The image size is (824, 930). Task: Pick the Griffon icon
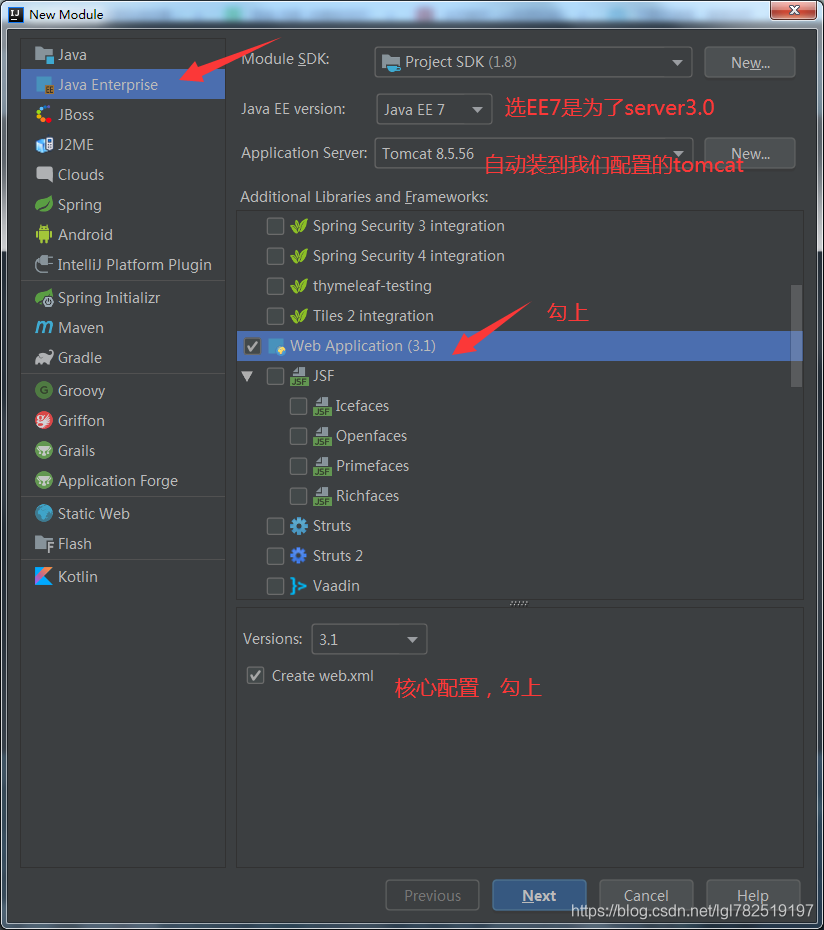point(44,421)
